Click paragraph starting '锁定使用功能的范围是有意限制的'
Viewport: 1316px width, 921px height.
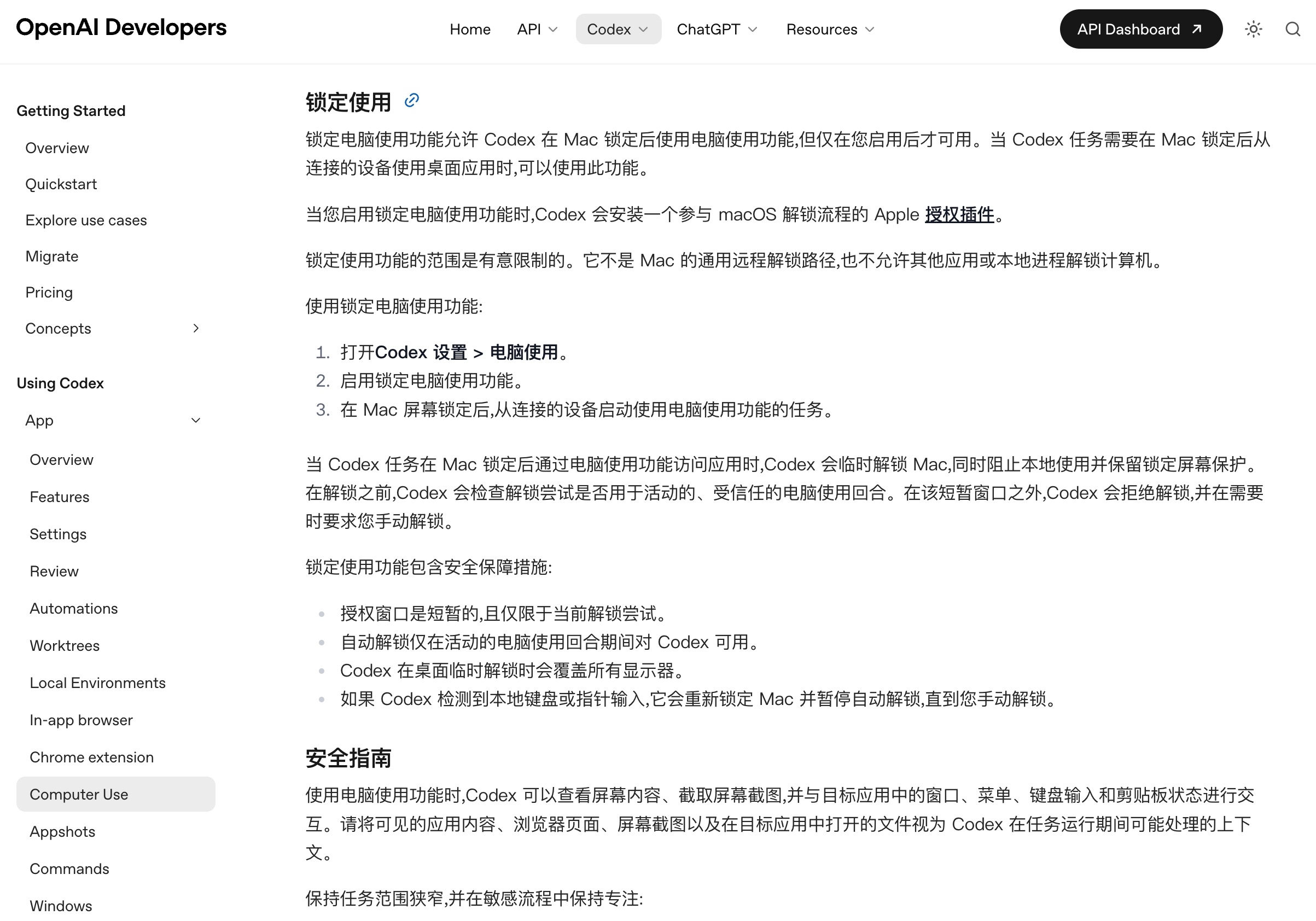point(735,261)
